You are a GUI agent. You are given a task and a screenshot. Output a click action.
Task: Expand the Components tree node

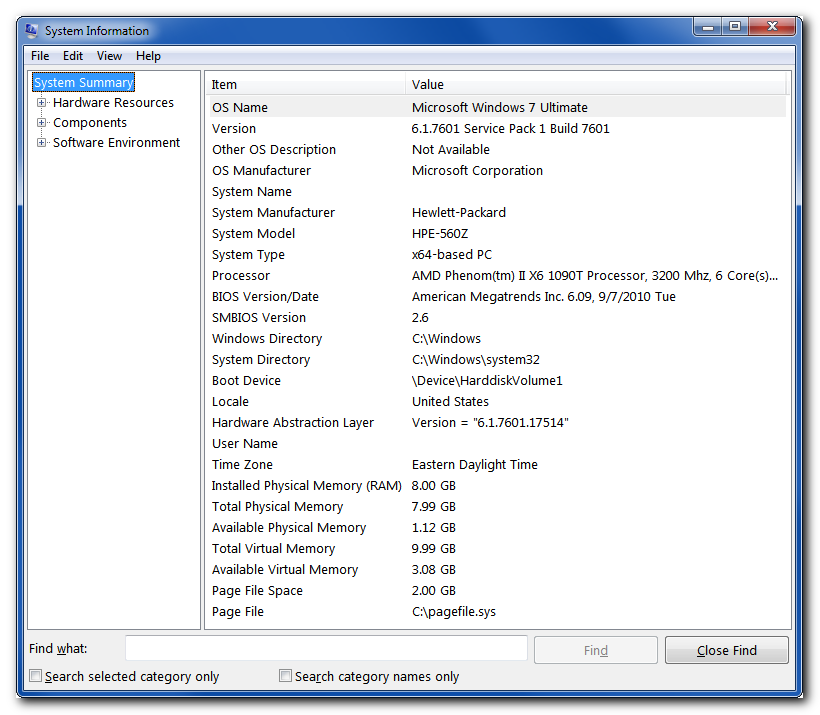point(41,122)
